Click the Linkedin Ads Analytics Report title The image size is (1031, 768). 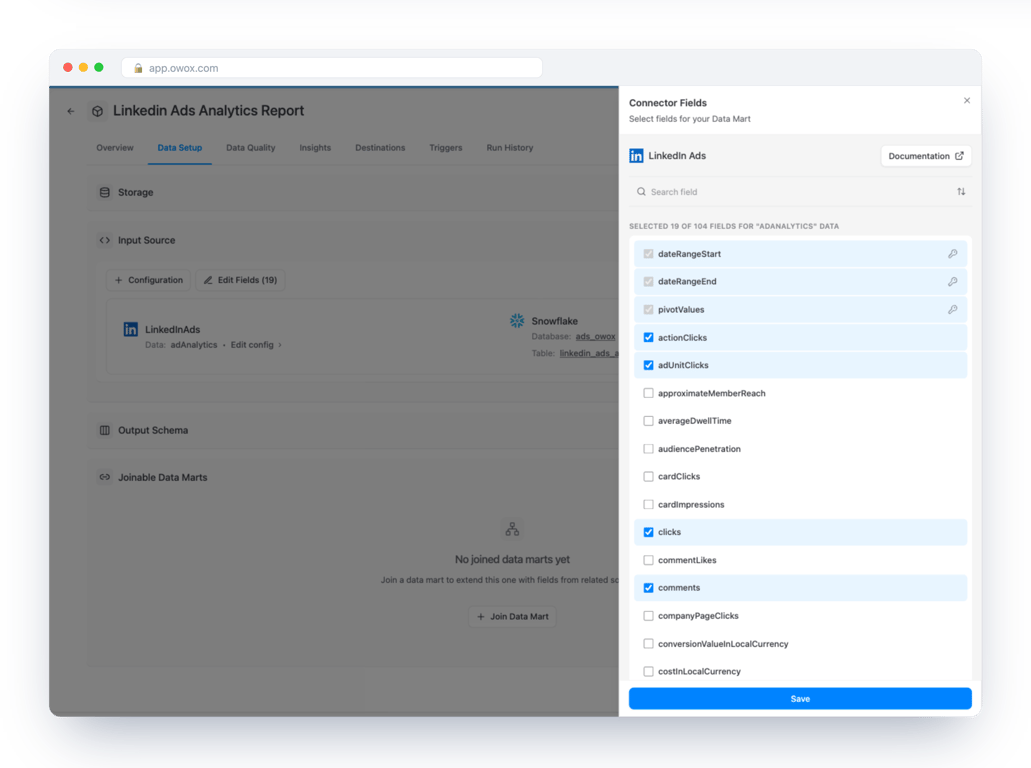pos(208,111)
